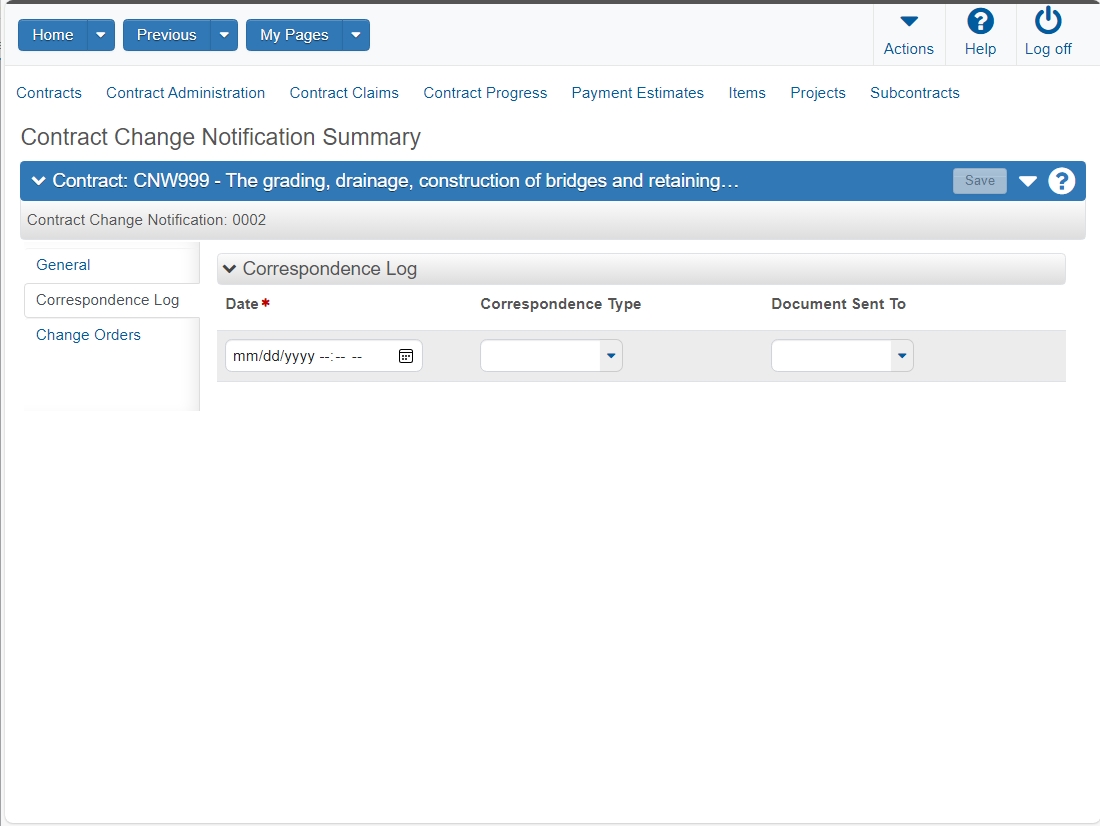
Task: Open the contract component actions arrow
Action: pyautogui.click(x=1028, y=182)
